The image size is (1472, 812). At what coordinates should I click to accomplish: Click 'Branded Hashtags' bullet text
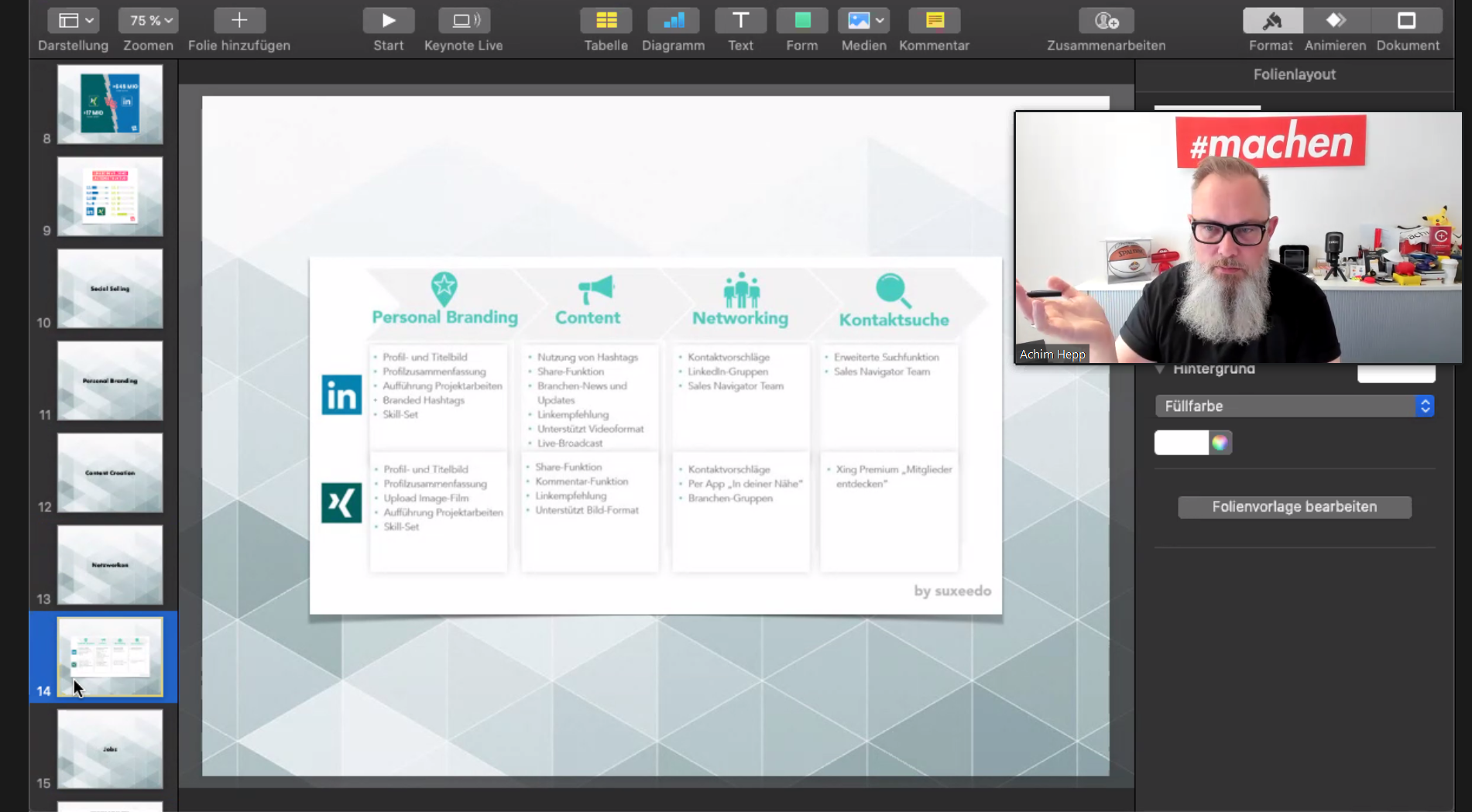(424, 400)
